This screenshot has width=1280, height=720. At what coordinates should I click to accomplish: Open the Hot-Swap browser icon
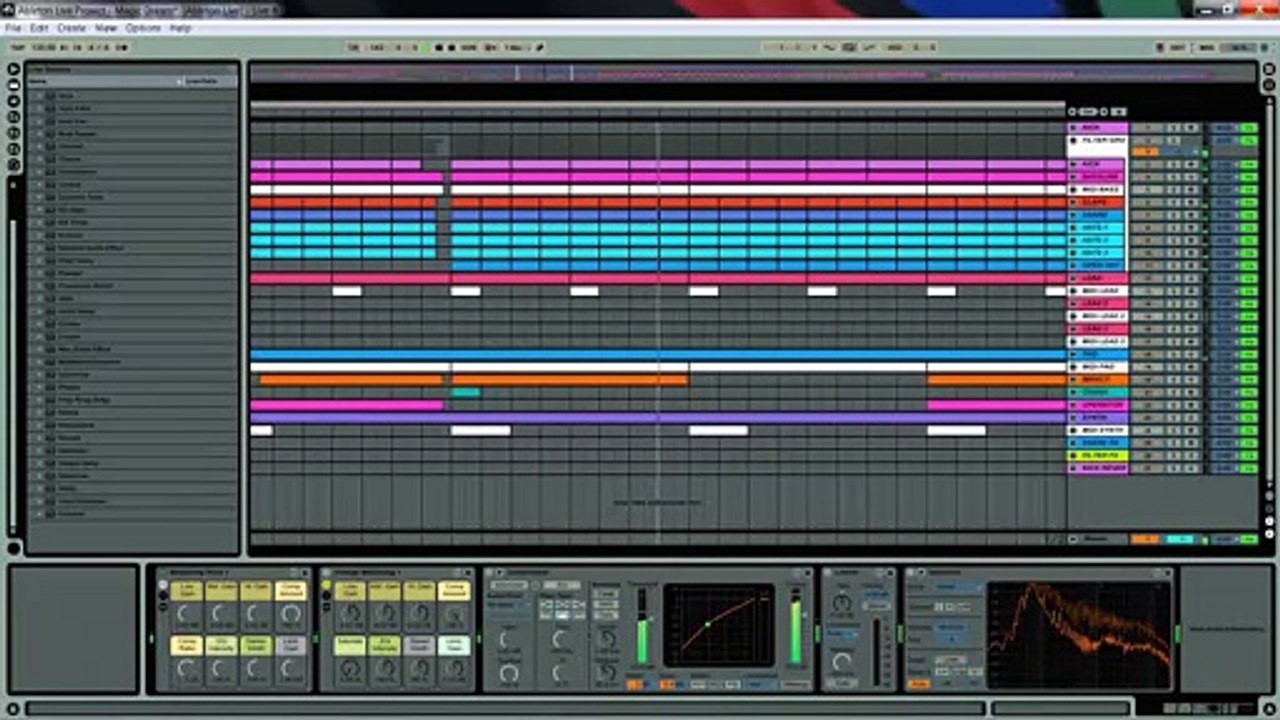14,165
